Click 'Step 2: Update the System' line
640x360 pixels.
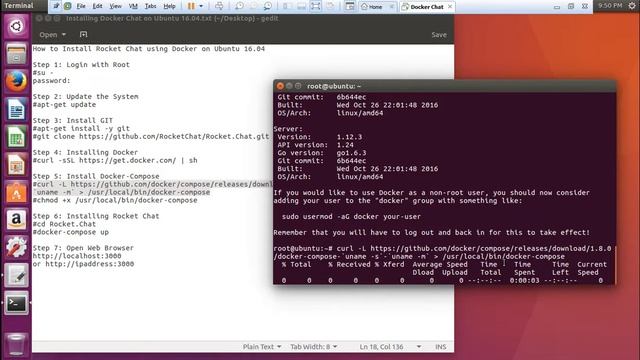pyautogui.click(x=85, y=96)
